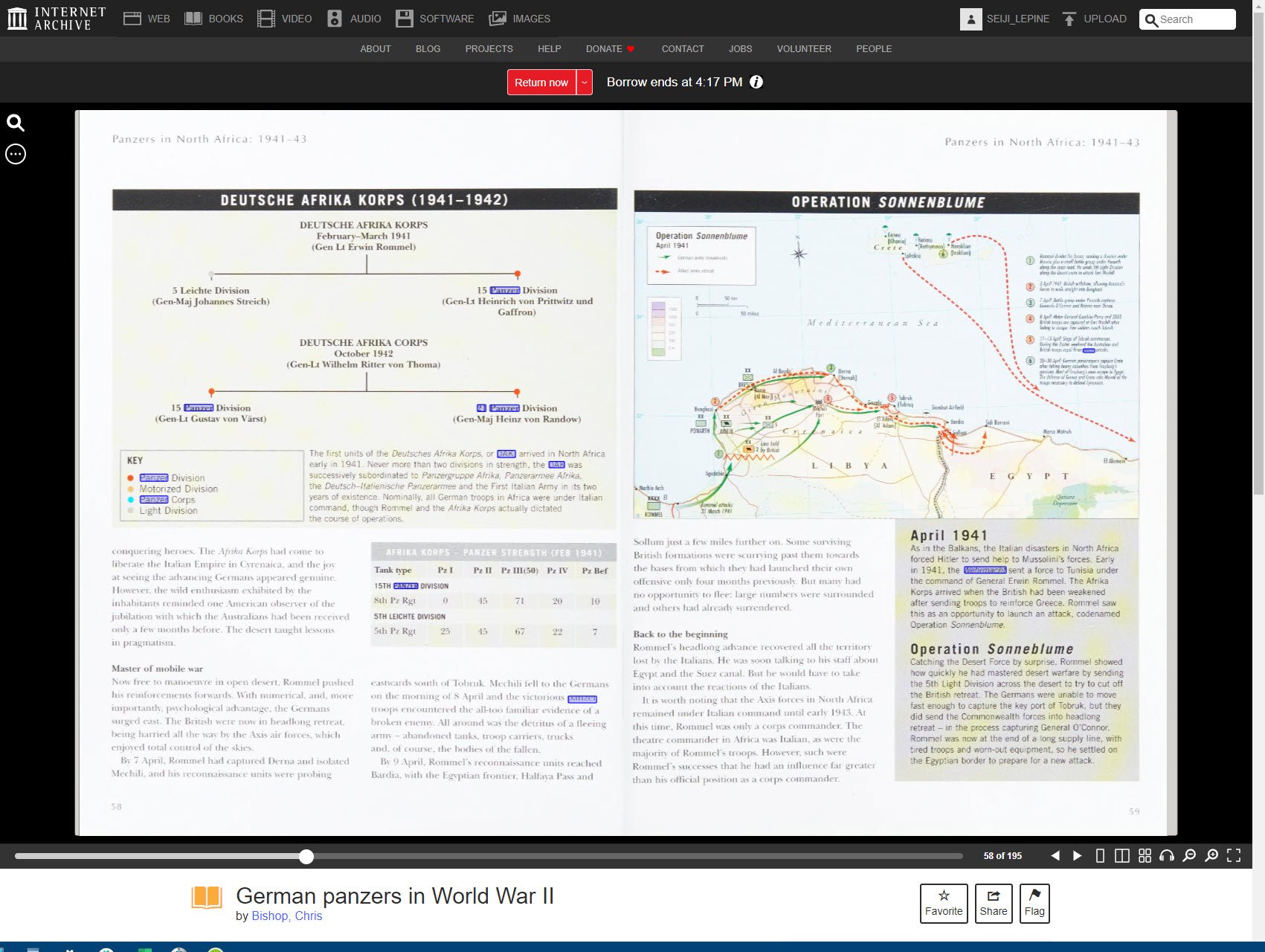Flip to the next page

click(x=1077, y=856)
